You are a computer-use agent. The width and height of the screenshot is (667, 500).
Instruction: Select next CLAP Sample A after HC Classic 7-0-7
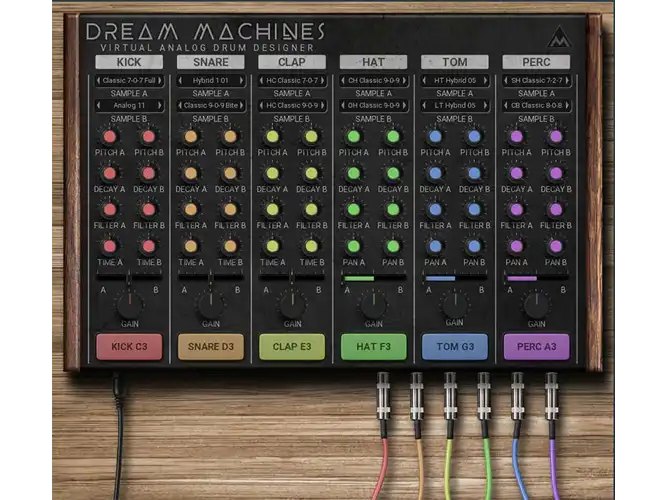[322, 80]
